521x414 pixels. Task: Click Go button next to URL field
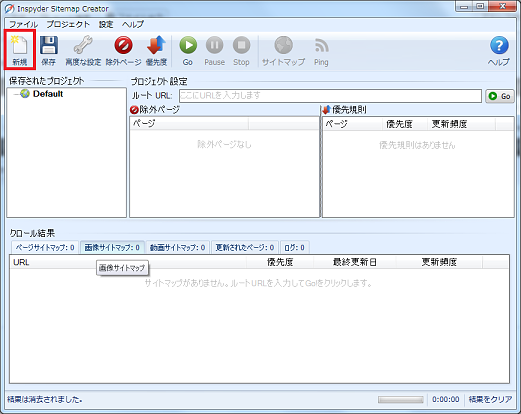(x=500, y=96)
